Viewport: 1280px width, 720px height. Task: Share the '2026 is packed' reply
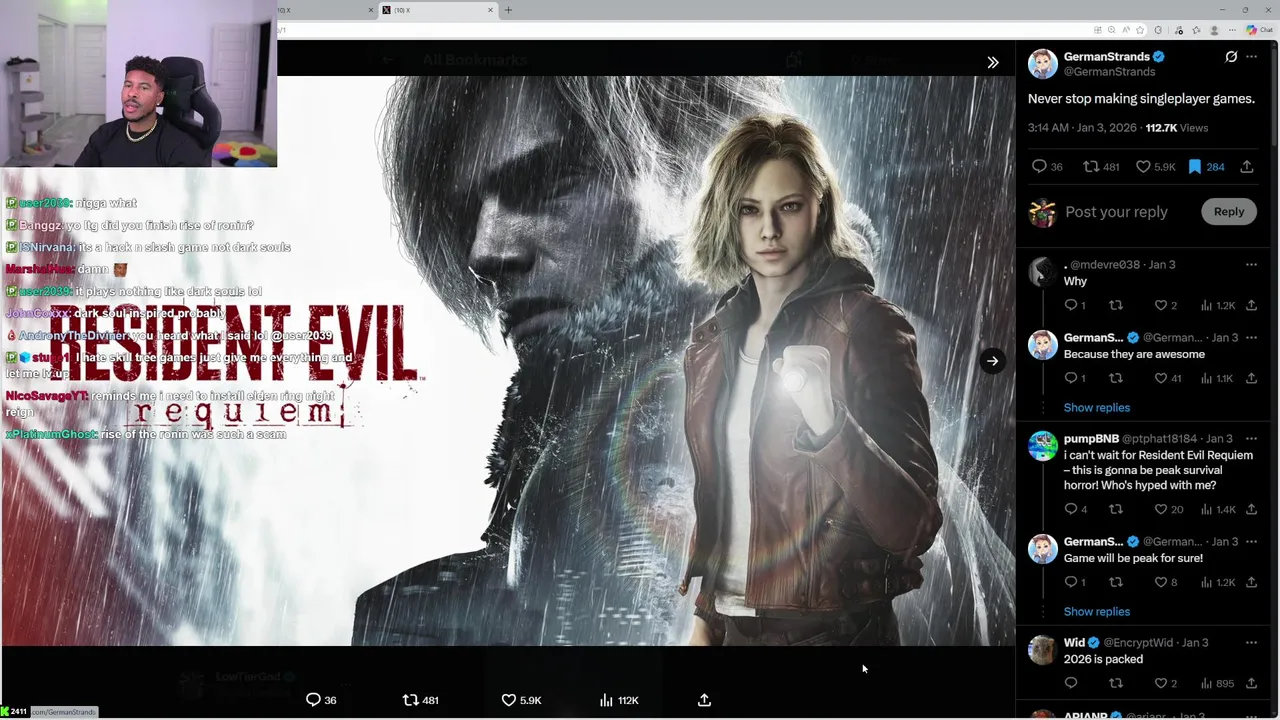[1252, 683]
